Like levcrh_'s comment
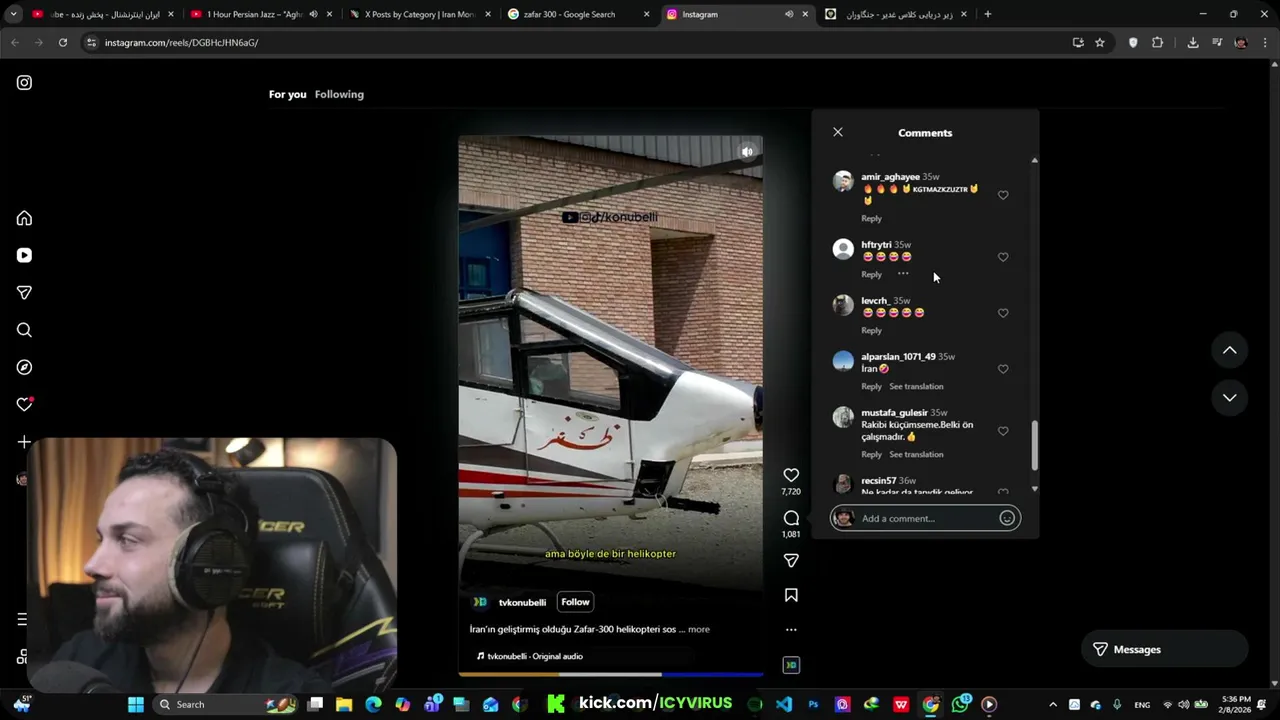The image size is (1280, 720). point(1003,313)
